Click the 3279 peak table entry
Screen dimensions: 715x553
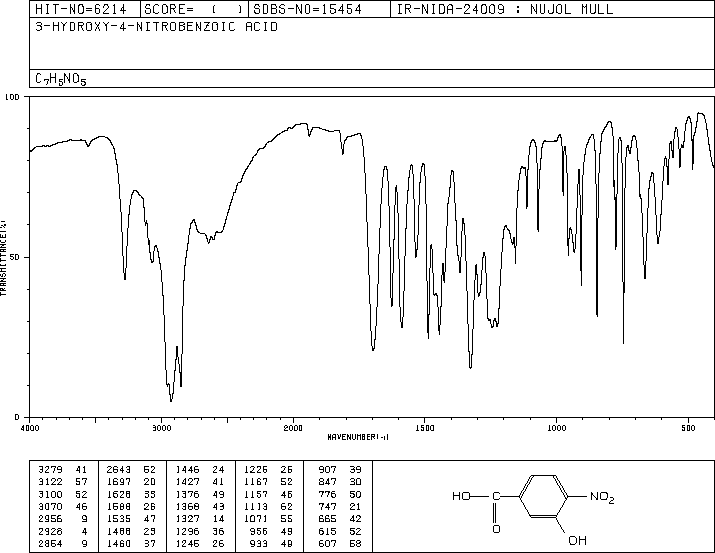63,470
